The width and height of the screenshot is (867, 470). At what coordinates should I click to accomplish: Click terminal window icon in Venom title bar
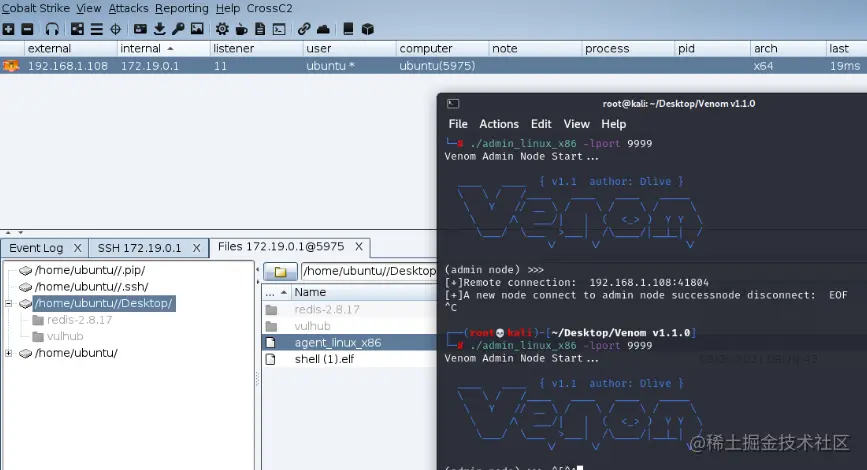click(x=453, y=103)
